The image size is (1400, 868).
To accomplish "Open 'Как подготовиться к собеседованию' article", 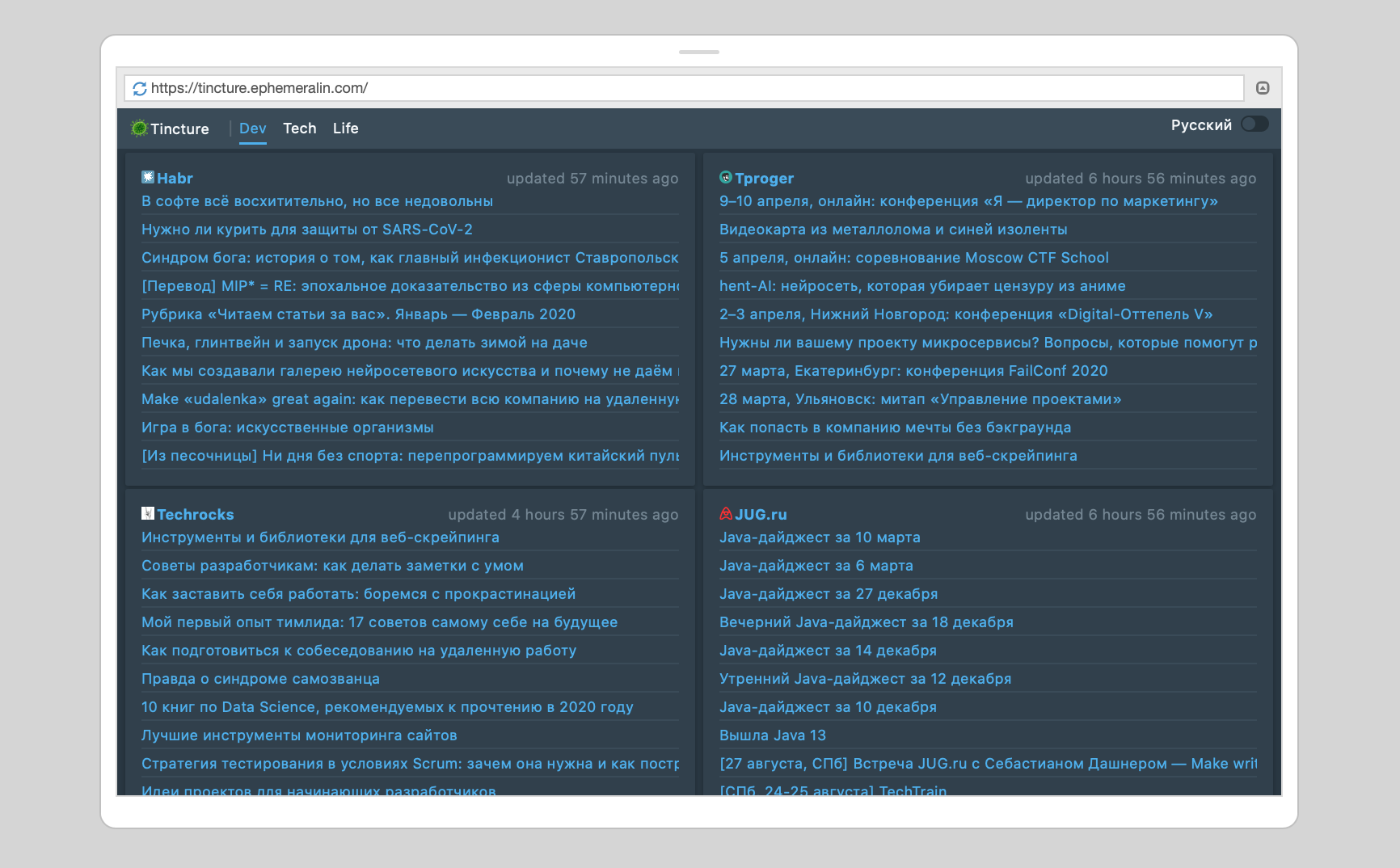I will (359, 651).
